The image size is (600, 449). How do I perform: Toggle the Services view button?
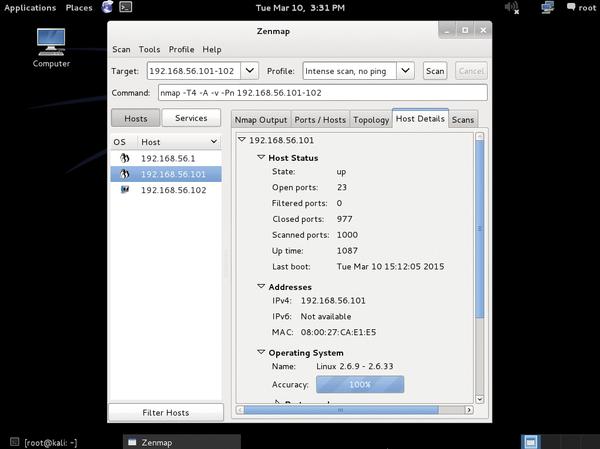point(191,118)
